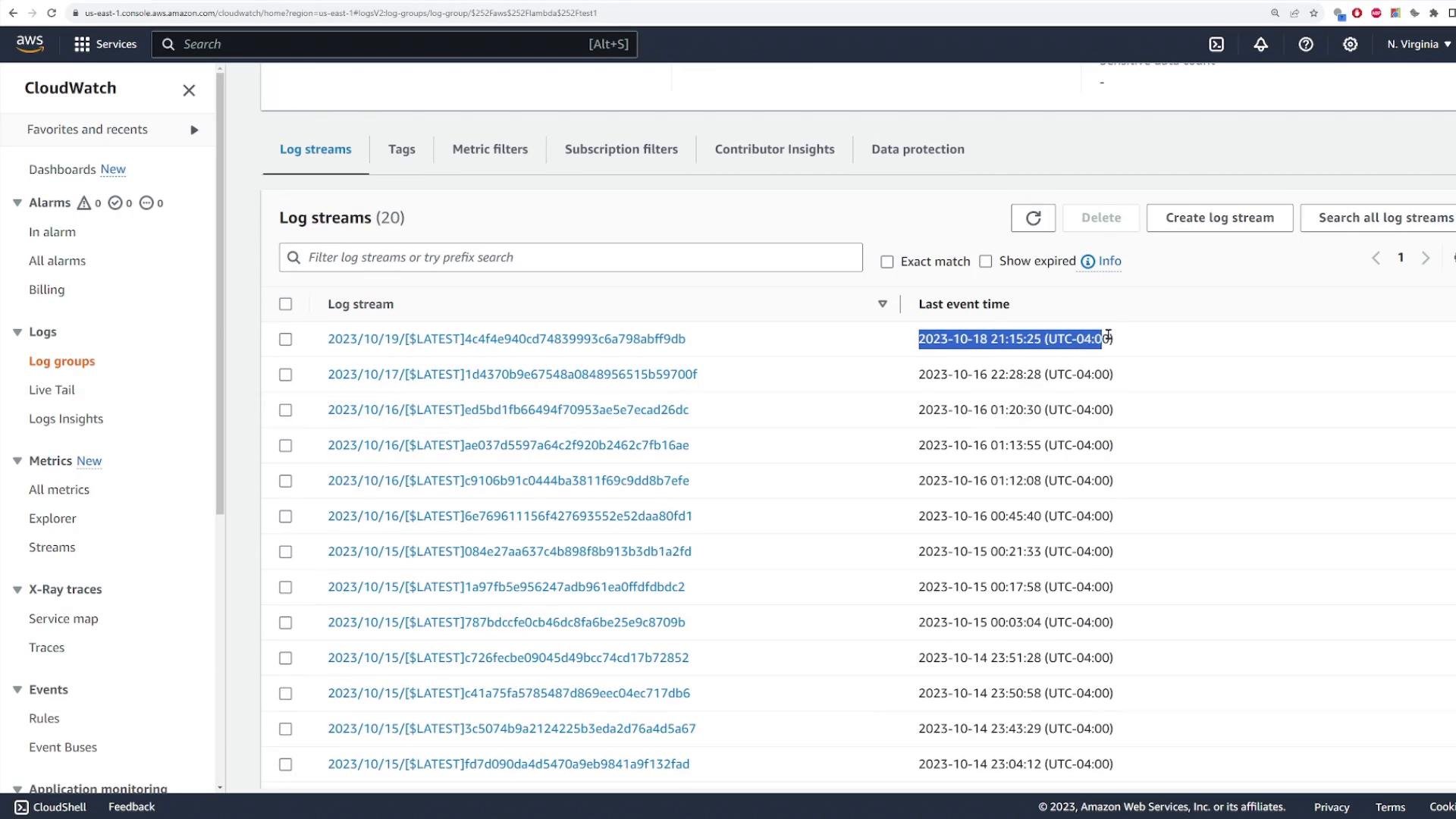Open All metrics in the sidebar
Viewport: 1456px width, 819px height.
coord(59,490)
